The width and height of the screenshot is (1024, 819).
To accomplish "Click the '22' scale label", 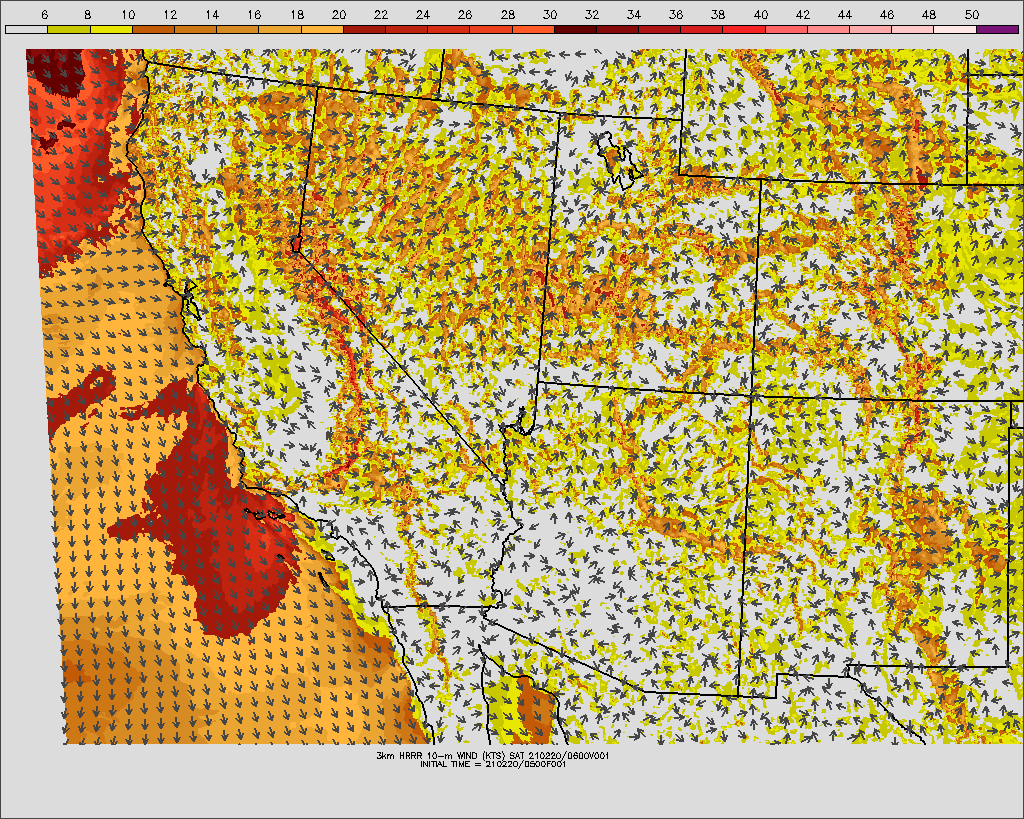I will pos(381,14).
